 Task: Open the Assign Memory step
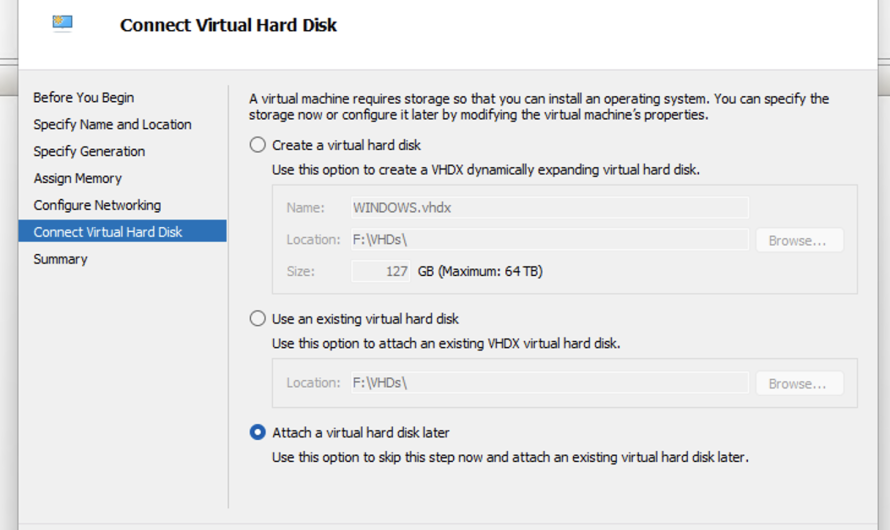click(x=77, y=178)
